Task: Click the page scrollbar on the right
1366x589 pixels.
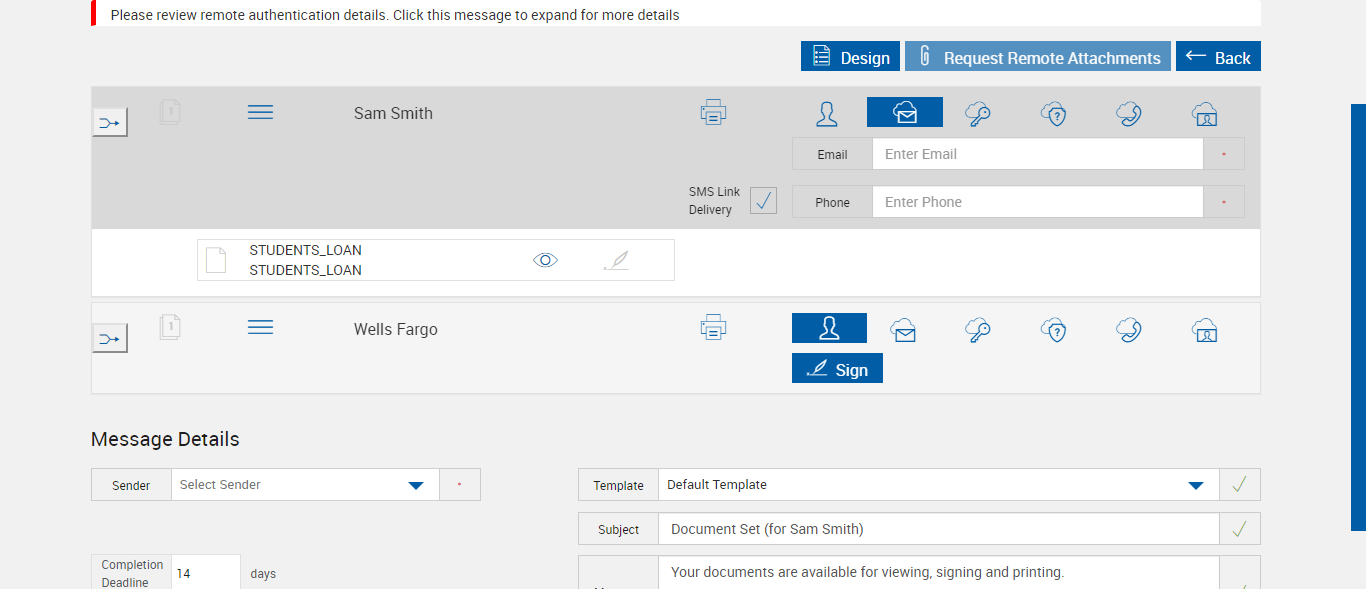Action: [1358, 316]
